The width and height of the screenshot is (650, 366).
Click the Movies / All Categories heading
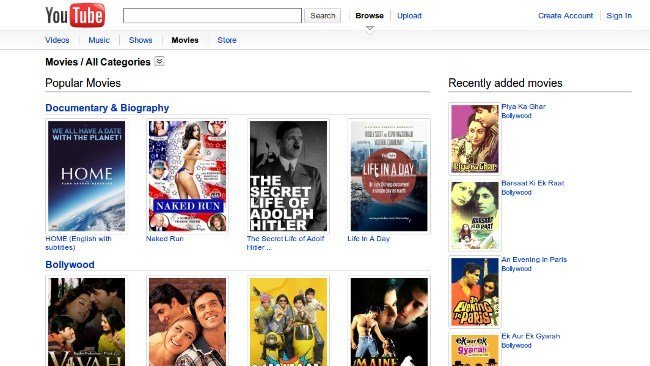[98, 62]
